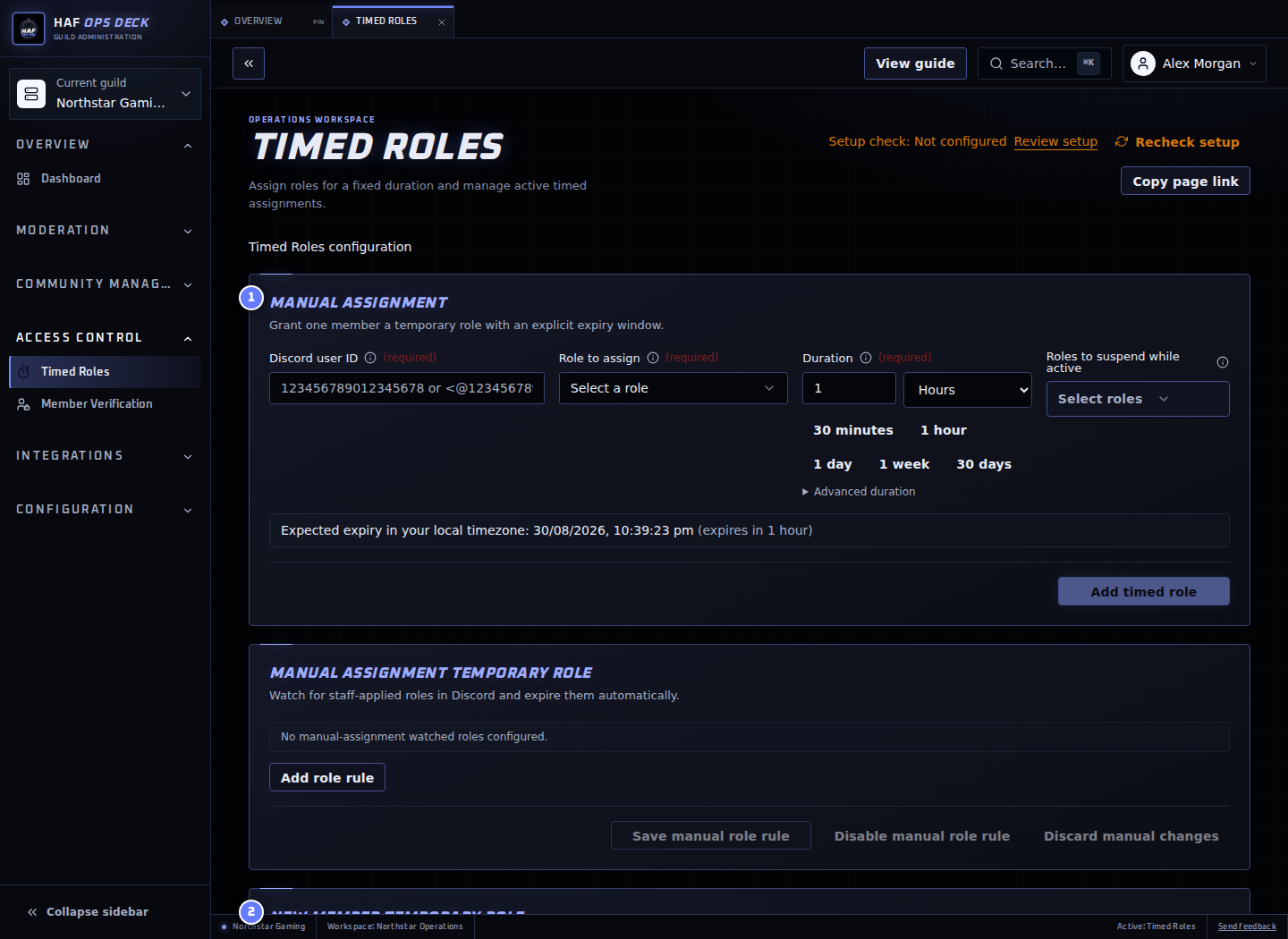Click Alex Morgan avatar icon
Image resolution: width=1288 pixels, height=939 pixels.
tap(1143, 63)
